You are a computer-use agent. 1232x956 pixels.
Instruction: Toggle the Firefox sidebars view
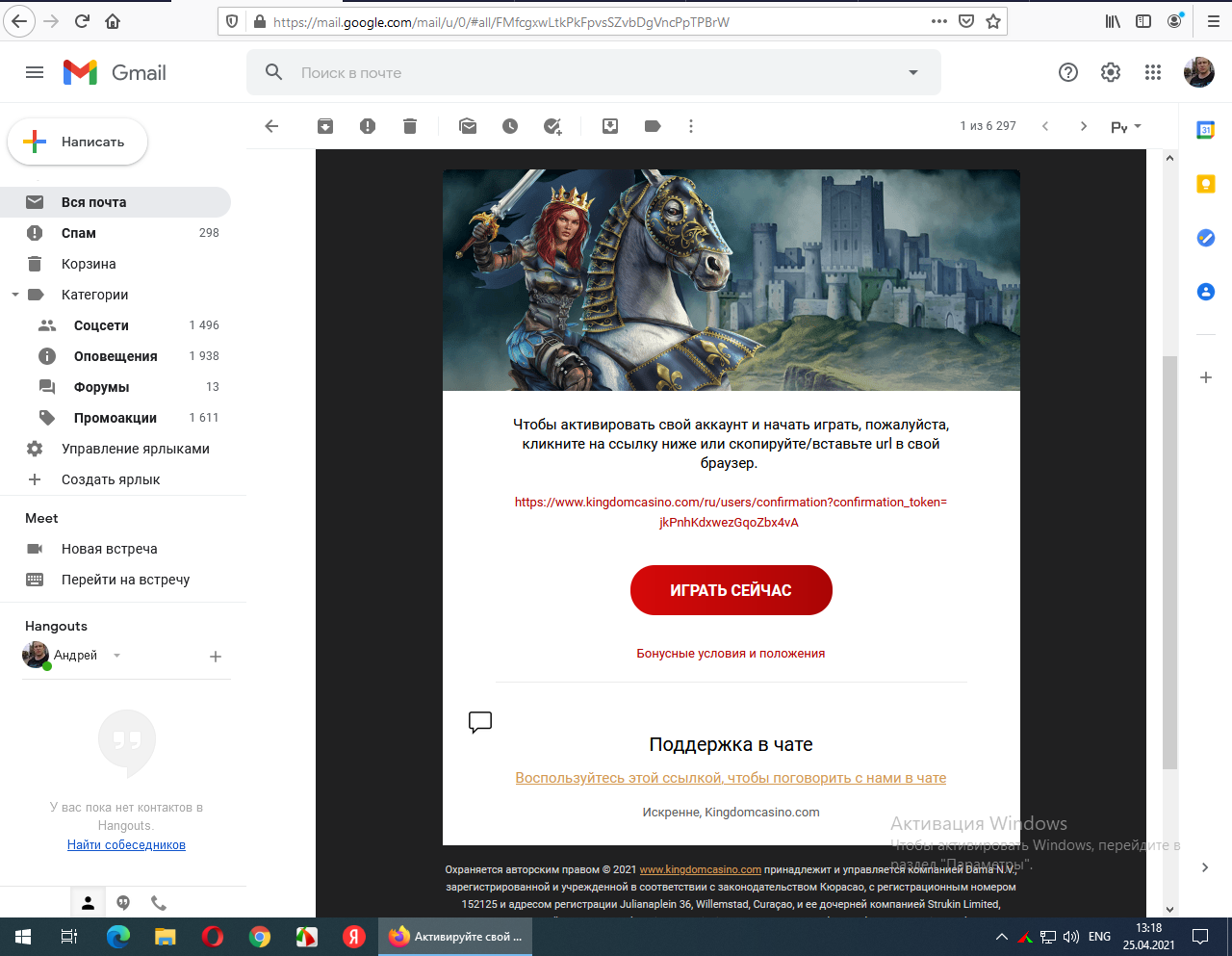[x=1143, y=21]
